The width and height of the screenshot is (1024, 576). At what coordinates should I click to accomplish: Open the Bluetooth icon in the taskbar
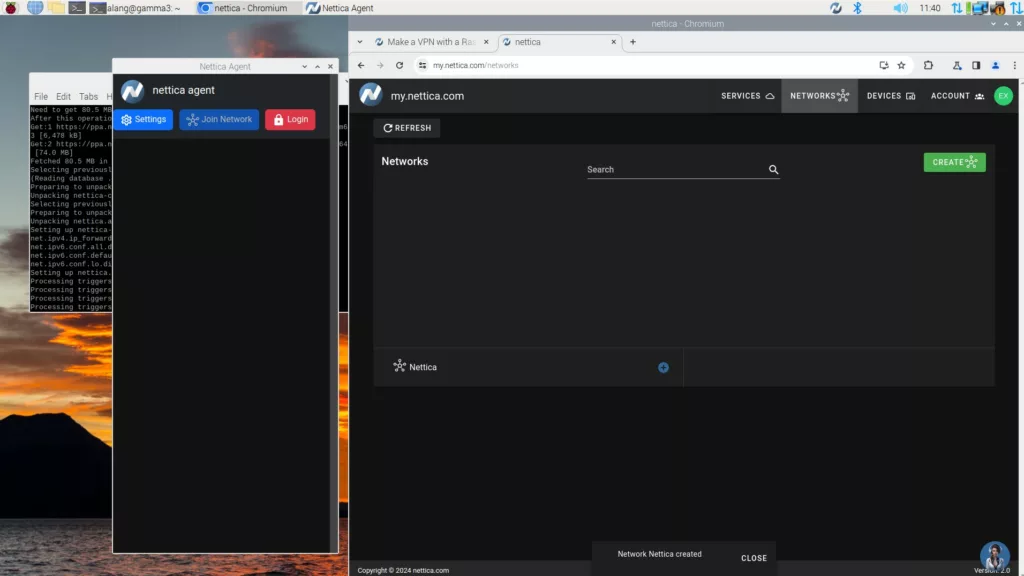(856, 8)
